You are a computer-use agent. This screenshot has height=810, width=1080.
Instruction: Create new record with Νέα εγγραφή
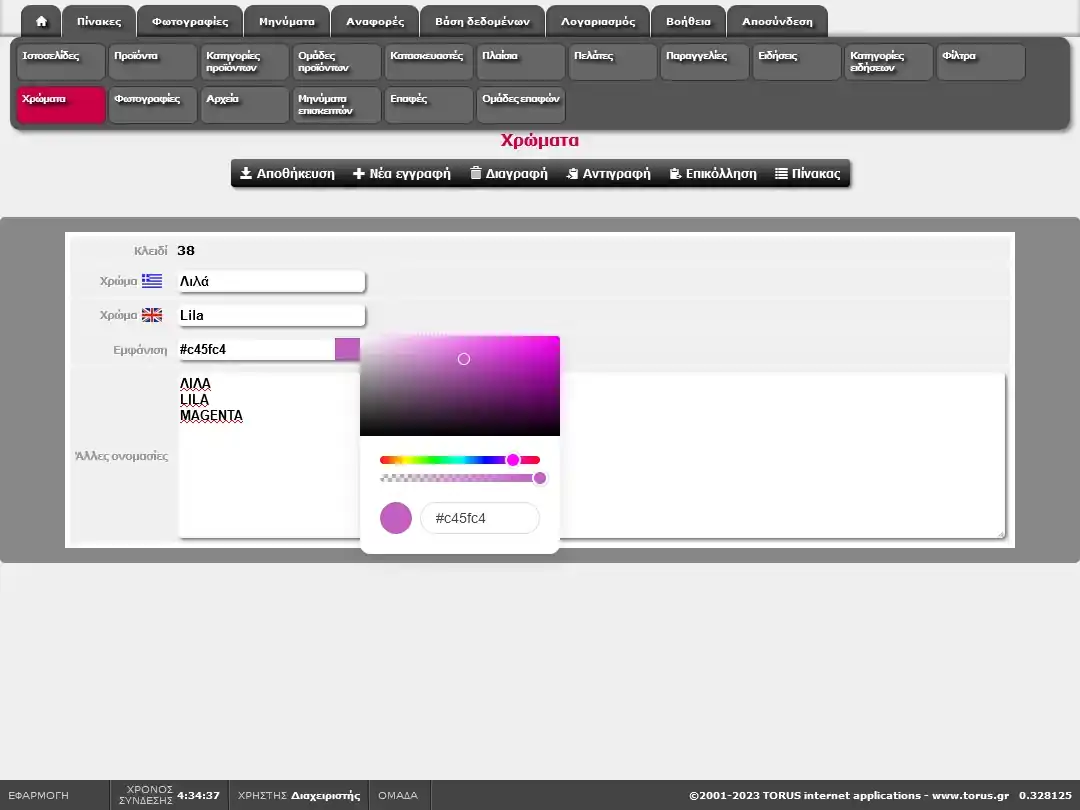pyautogui.click(x=402, y=173)
